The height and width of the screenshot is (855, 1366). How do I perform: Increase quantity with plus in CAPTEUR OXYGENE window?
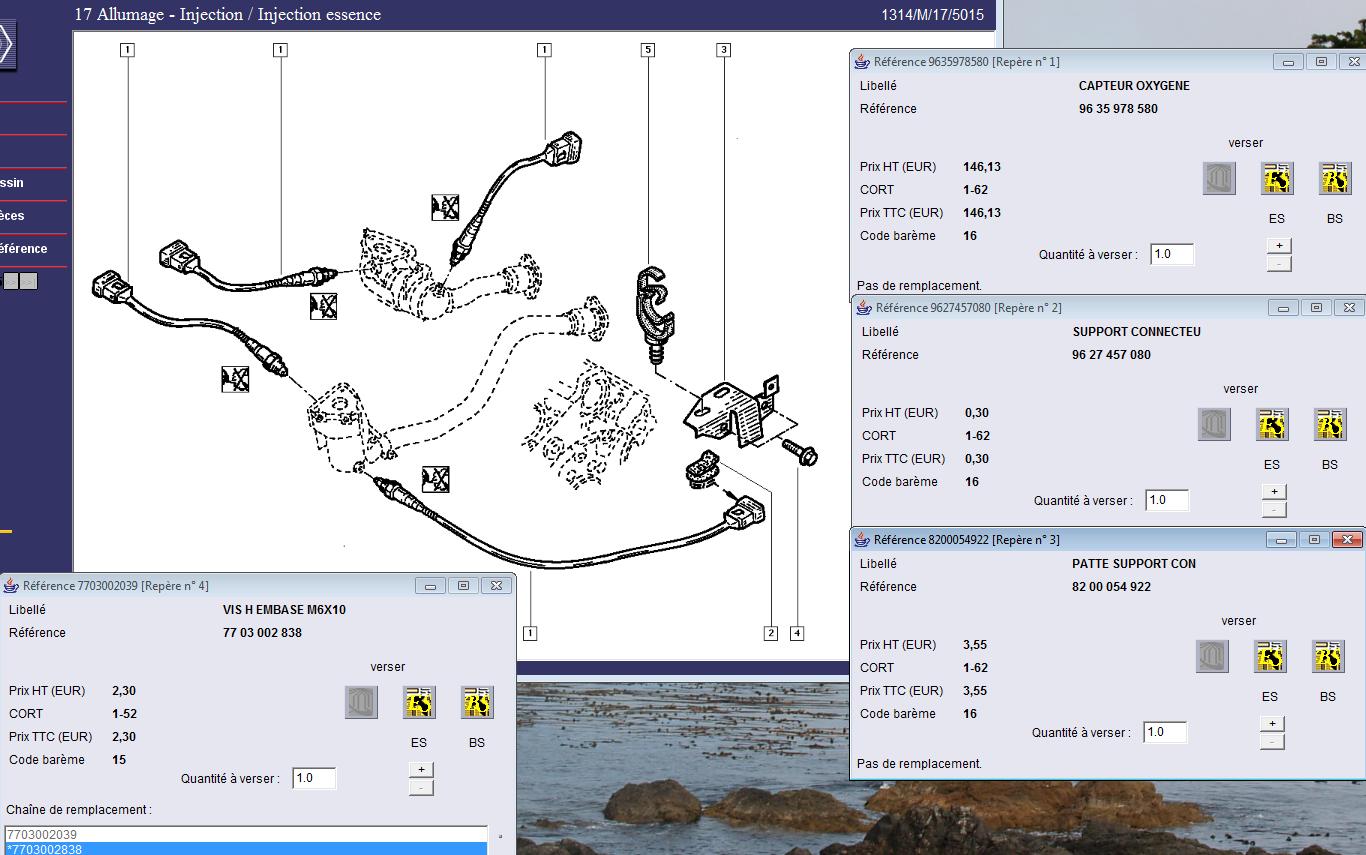click(x=1278, y=246)
